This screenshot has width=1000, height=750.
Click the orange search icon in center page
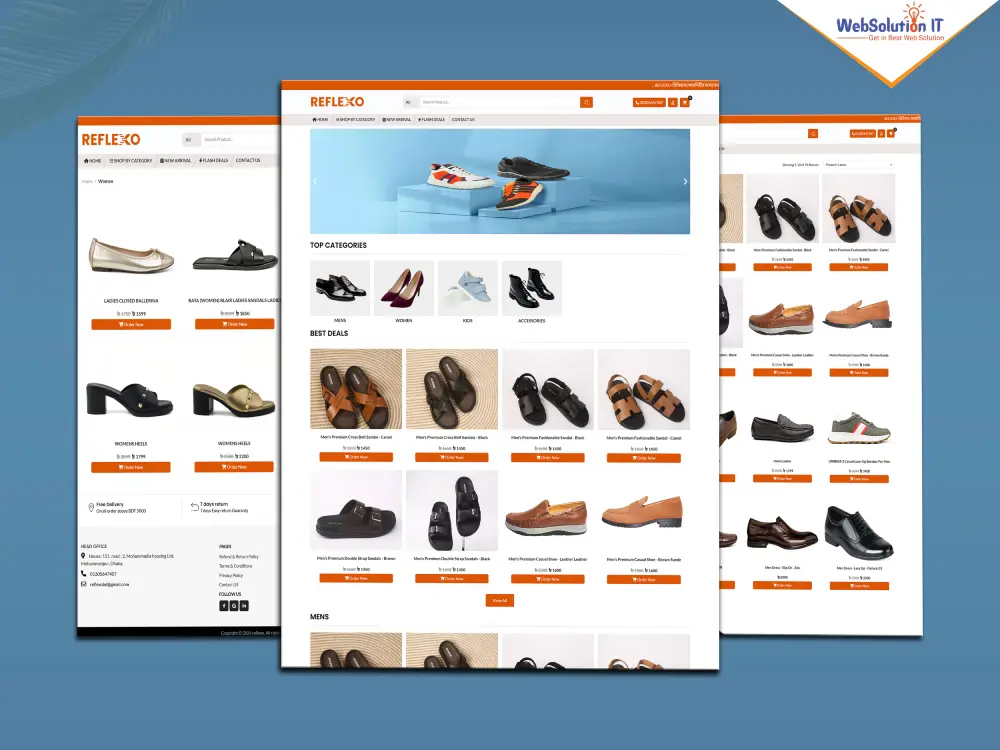(x=586, y=102)
